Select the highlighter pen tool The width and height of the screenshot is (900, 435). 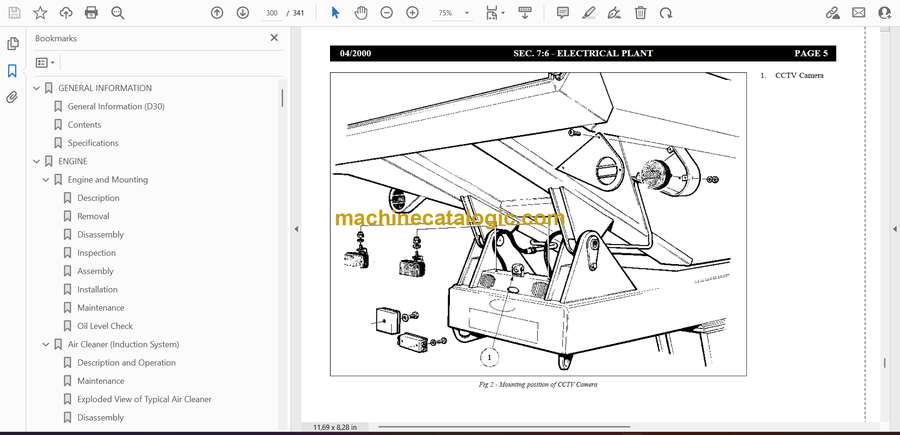588,13
